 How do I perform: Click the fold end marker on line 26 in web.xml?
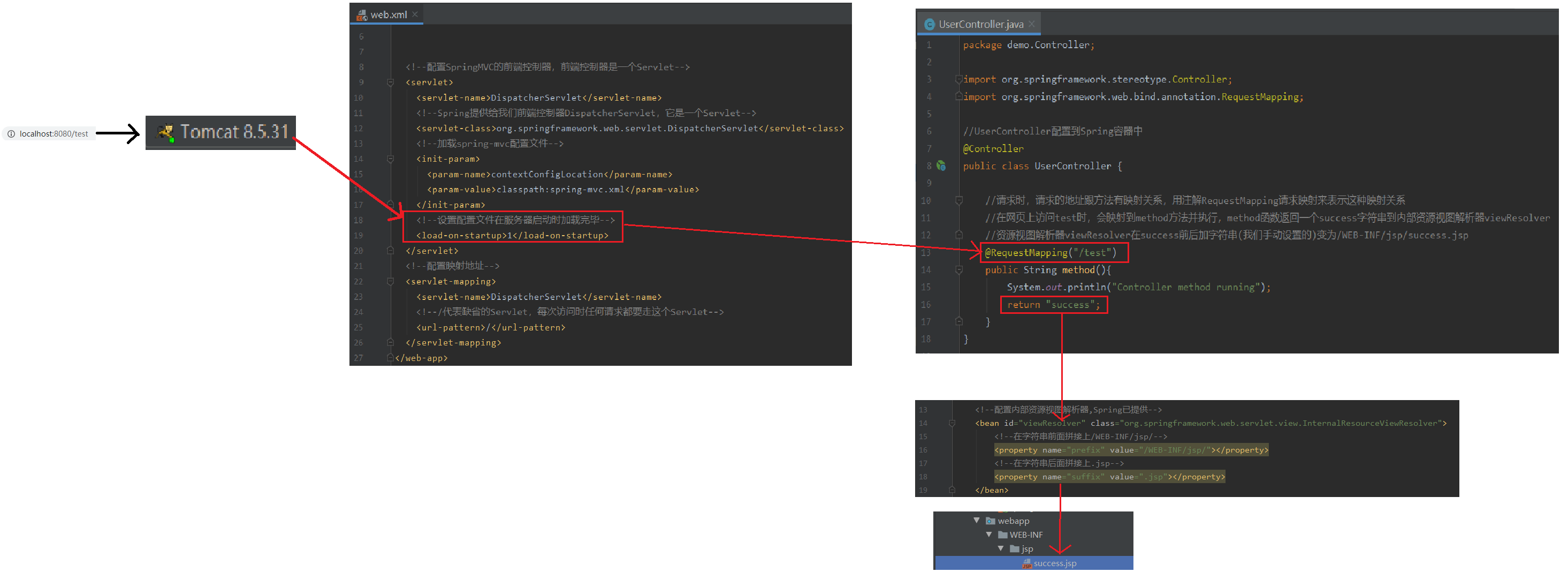click(391, 343)
